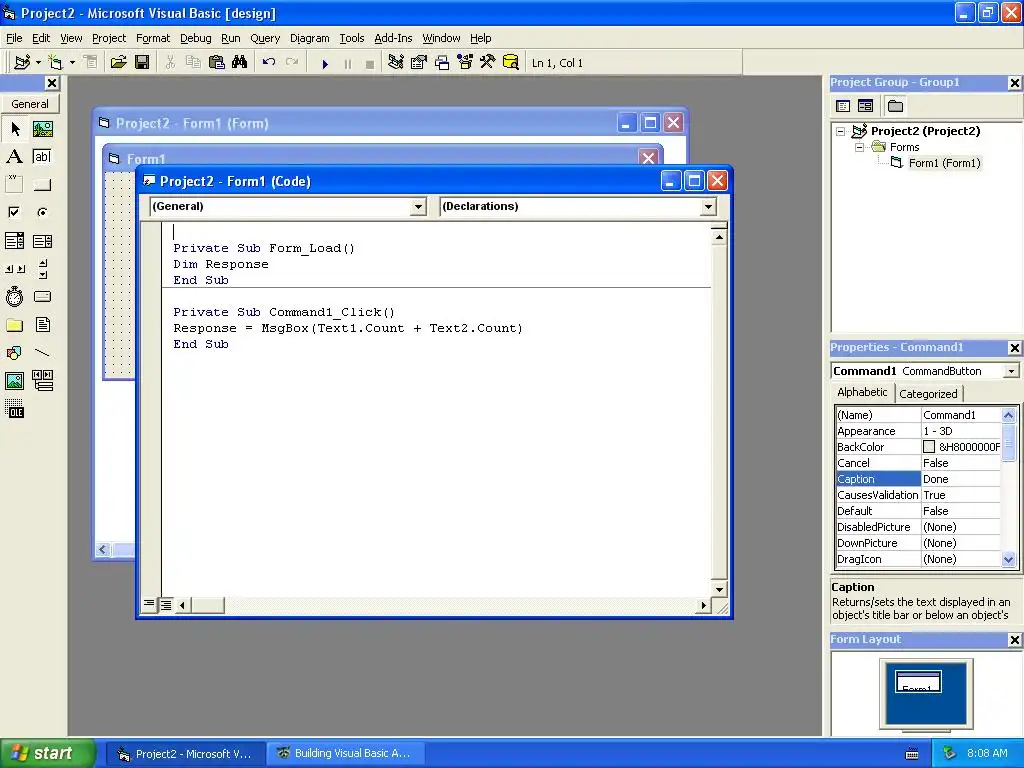Save the project with the floppy icon

click(x=142, y=63)
